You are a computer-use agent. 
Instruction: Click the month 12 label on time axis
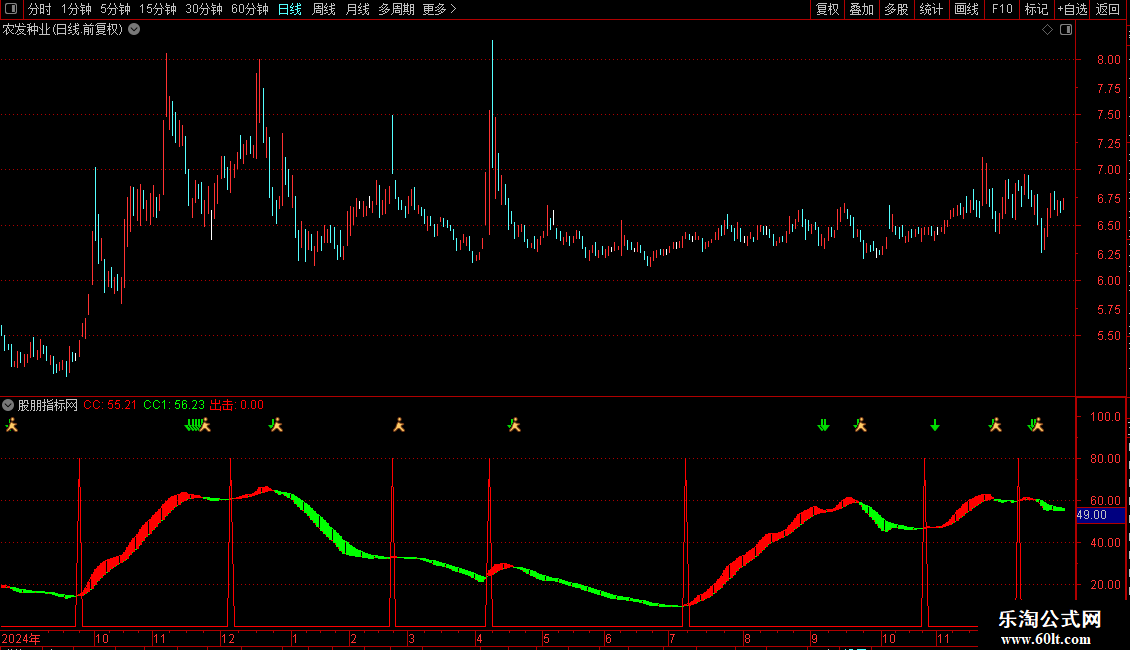228,638
